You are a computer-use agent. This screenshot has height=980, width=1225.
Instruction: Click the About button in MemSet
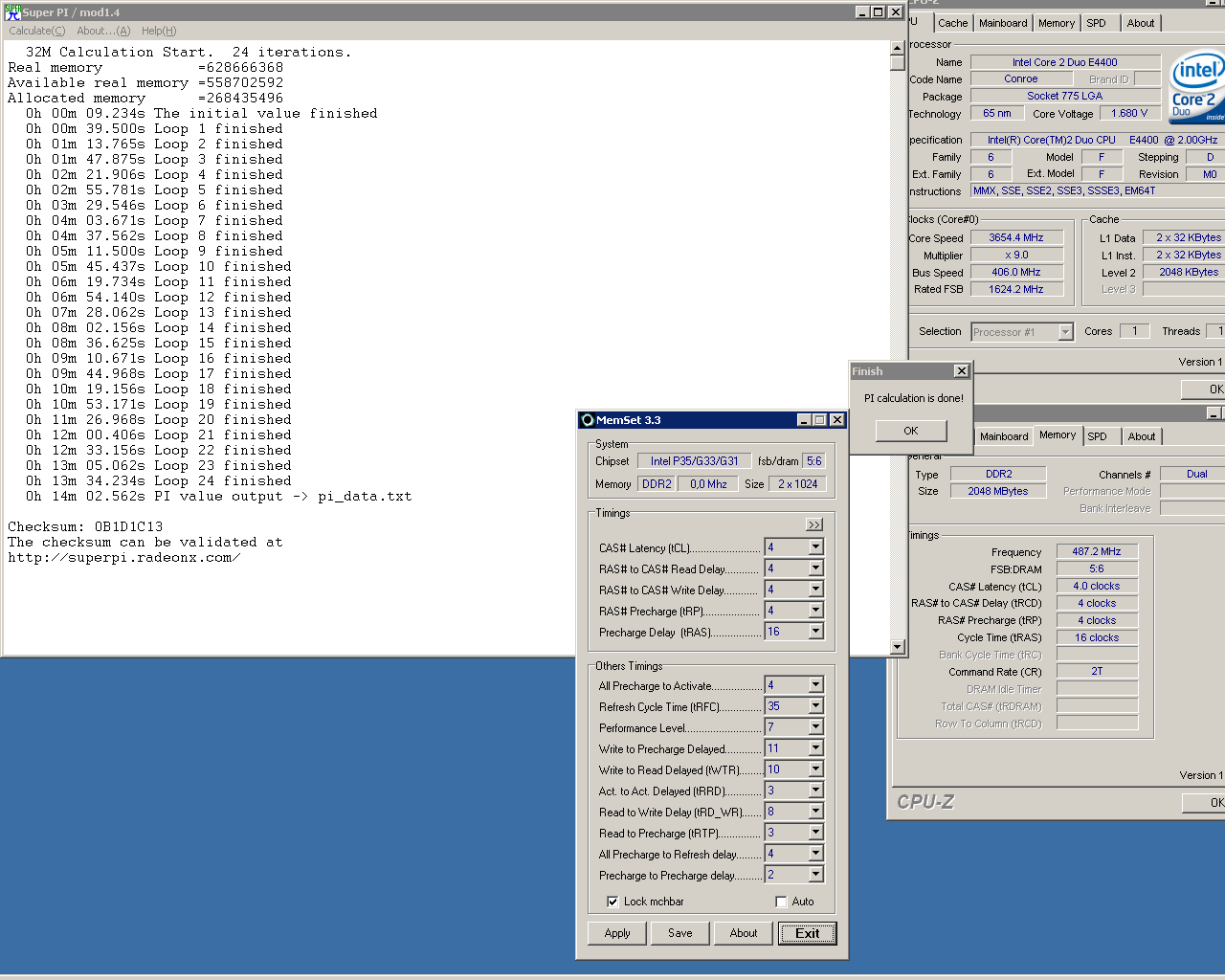pyautogui.click(x=744, y=933)
